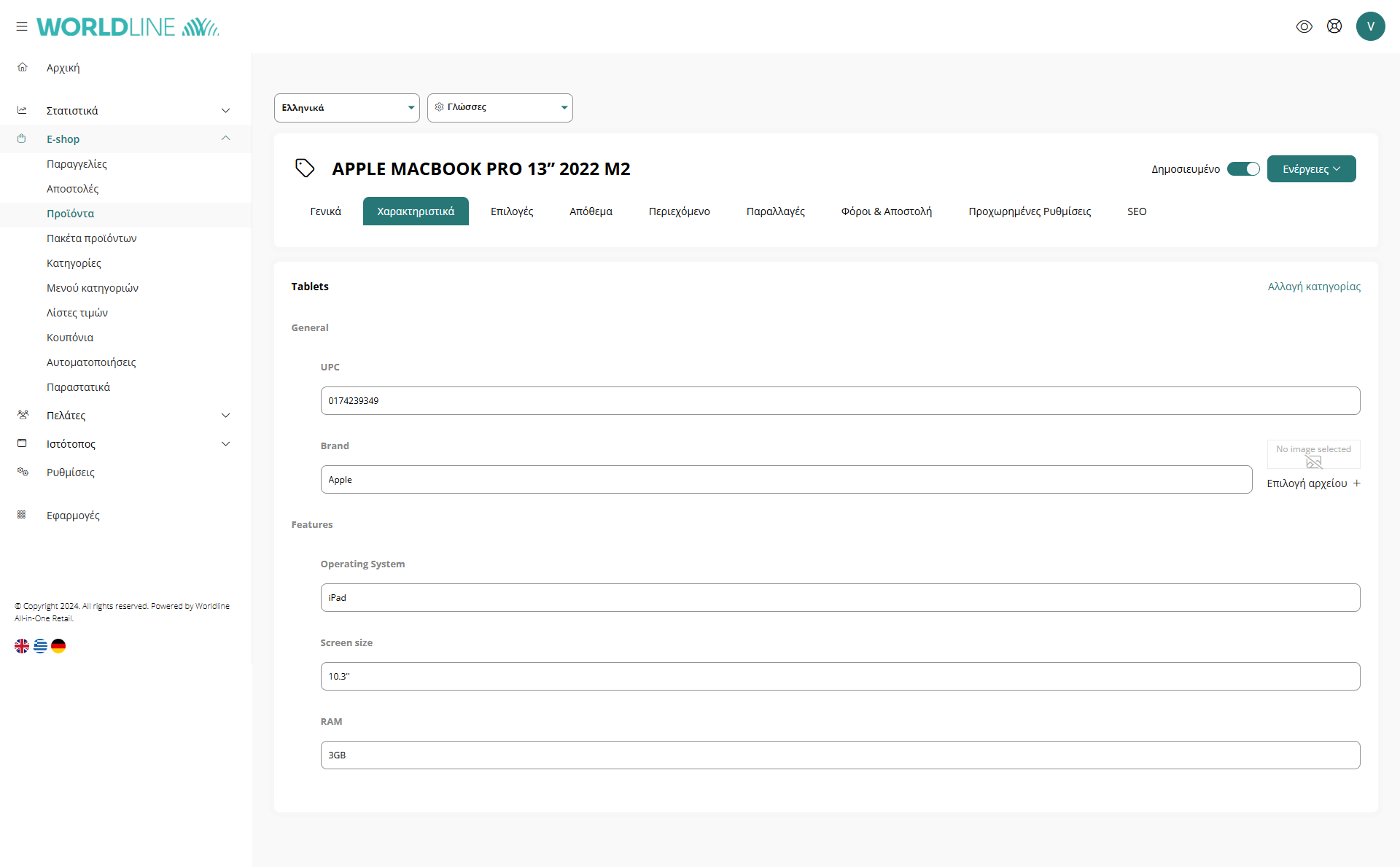The height and width of the screenshot is (867, 1400).
Task: Click the Αλλαγή κατηγορίας link
Action: pyautogui.click(x=1314, y=287)
